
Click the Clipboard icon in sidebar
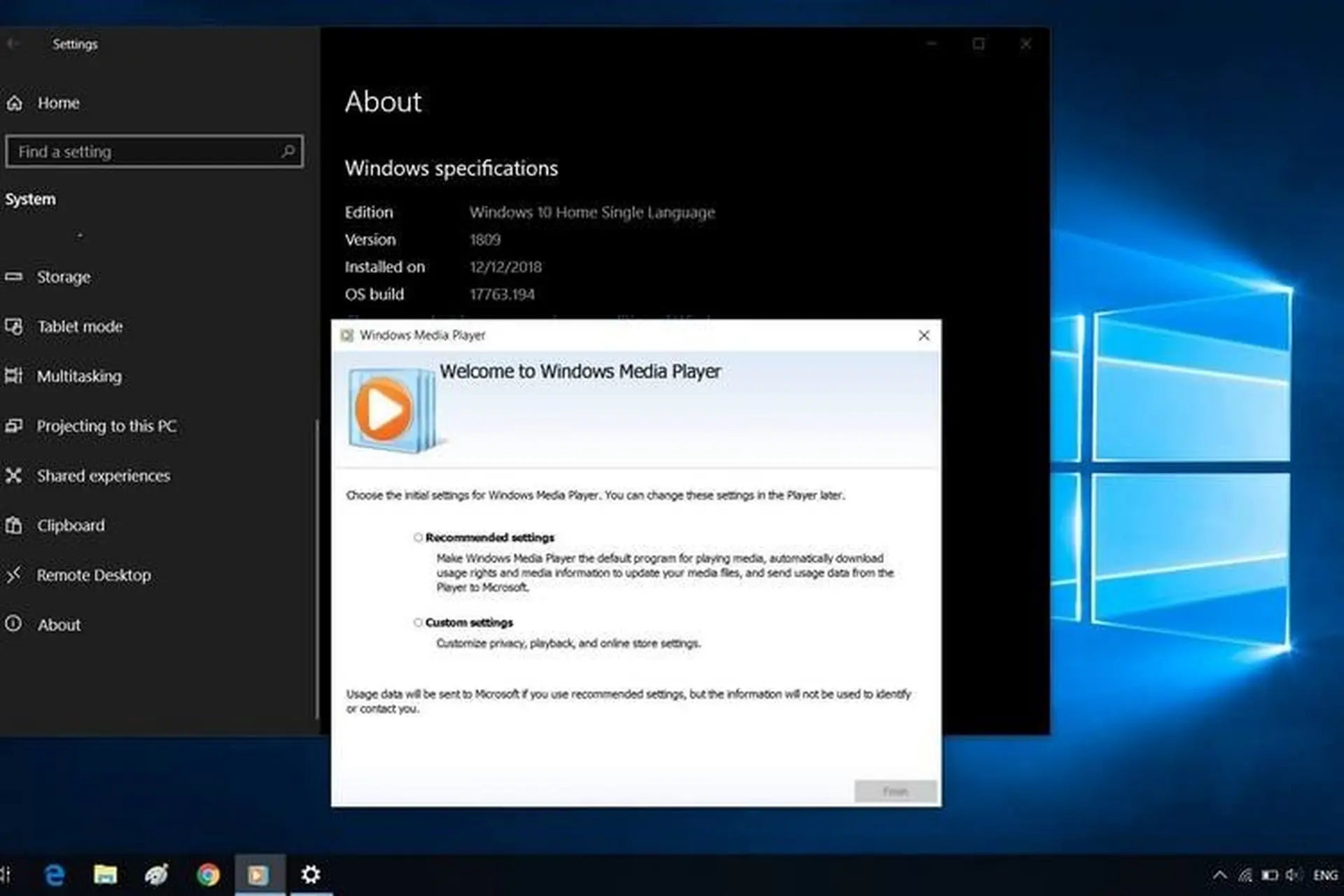pyautogui.click(x=14, y=525)
